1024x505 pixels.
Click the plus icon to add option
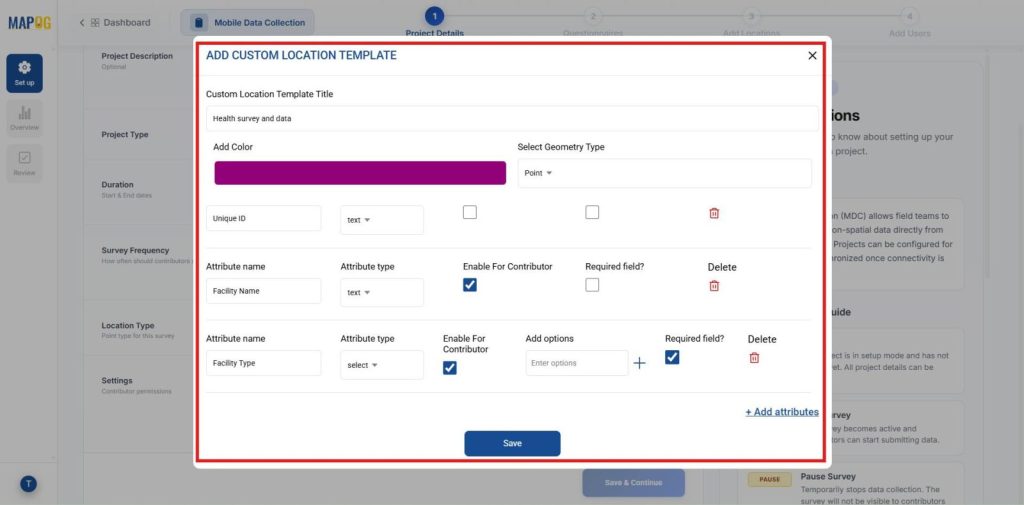tap(639, 363)
